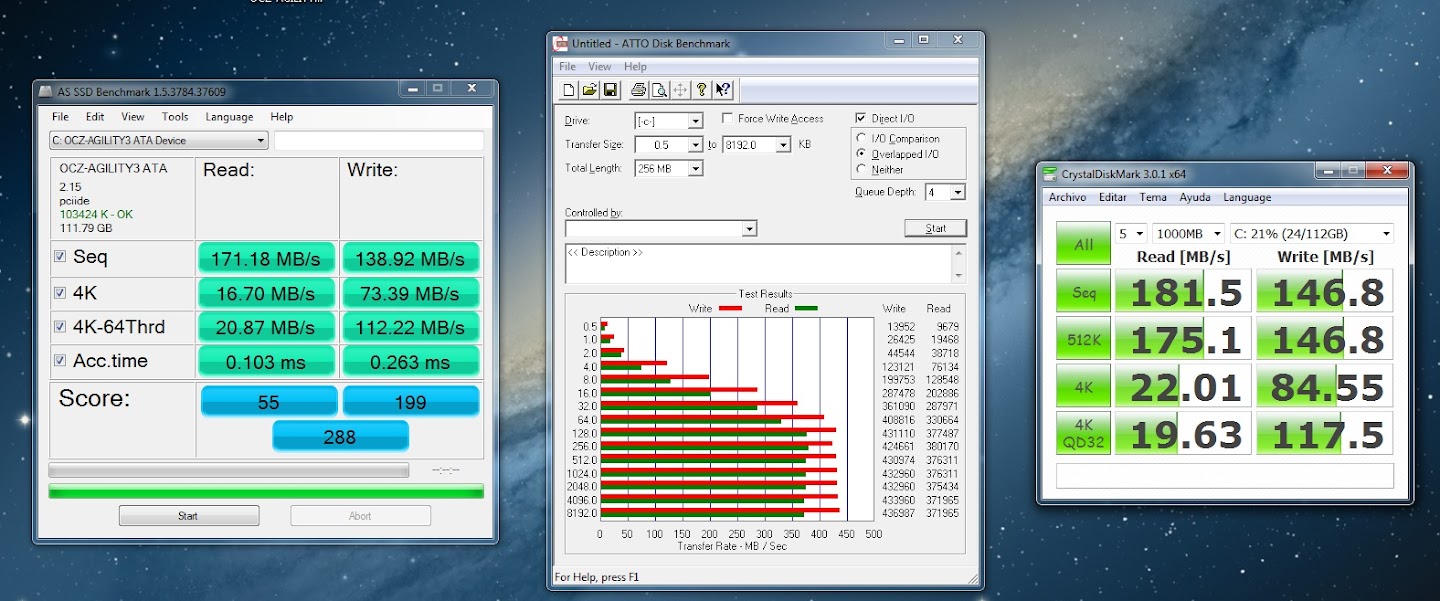Open the Language menu in AS SSD Benchmark

[x=229, y=117]
